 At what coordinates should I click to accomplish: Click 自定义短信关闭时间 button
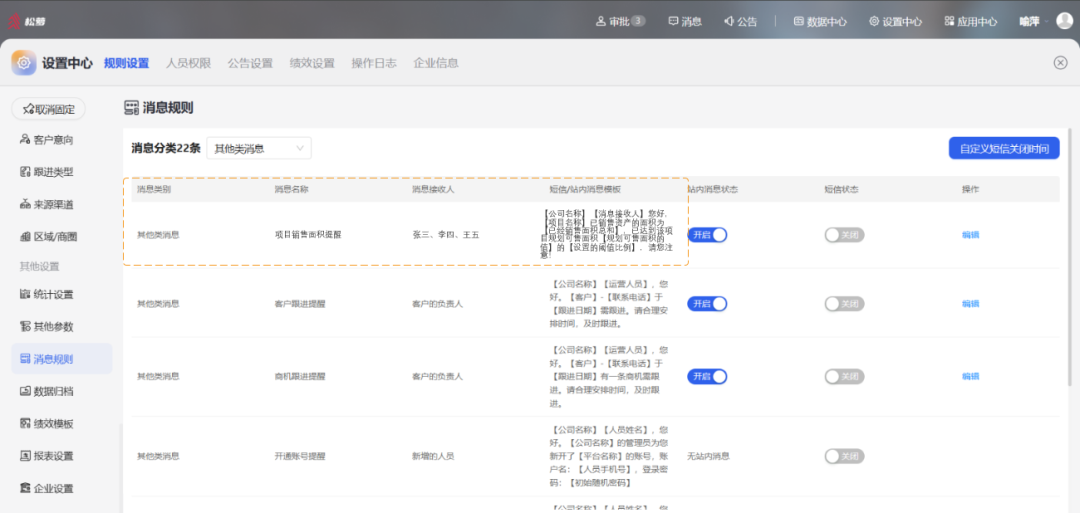point(1004,148)
